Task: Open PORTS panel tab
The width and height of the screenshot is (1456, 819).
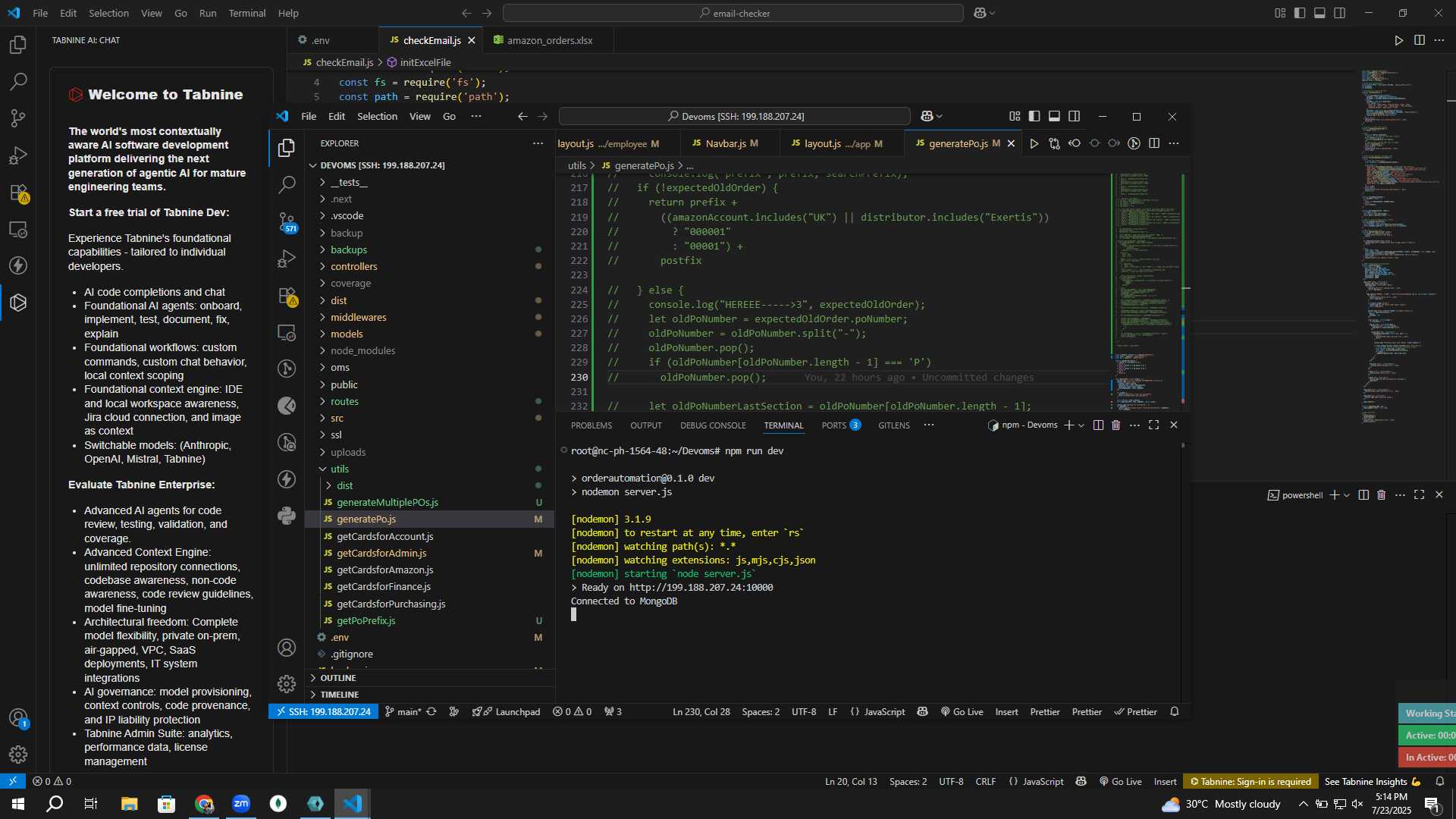Action: point(841,425)
